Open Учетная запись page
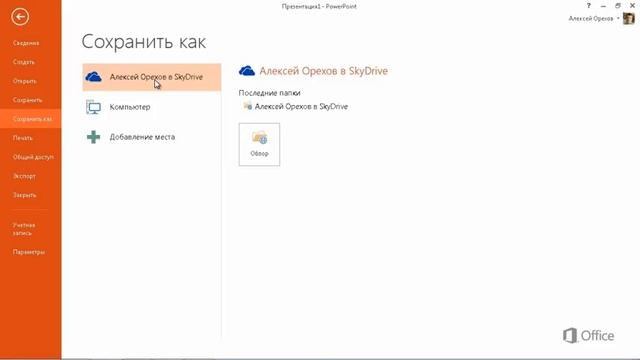This screenshot has width=640, height=360. click(x=24, y=229)
